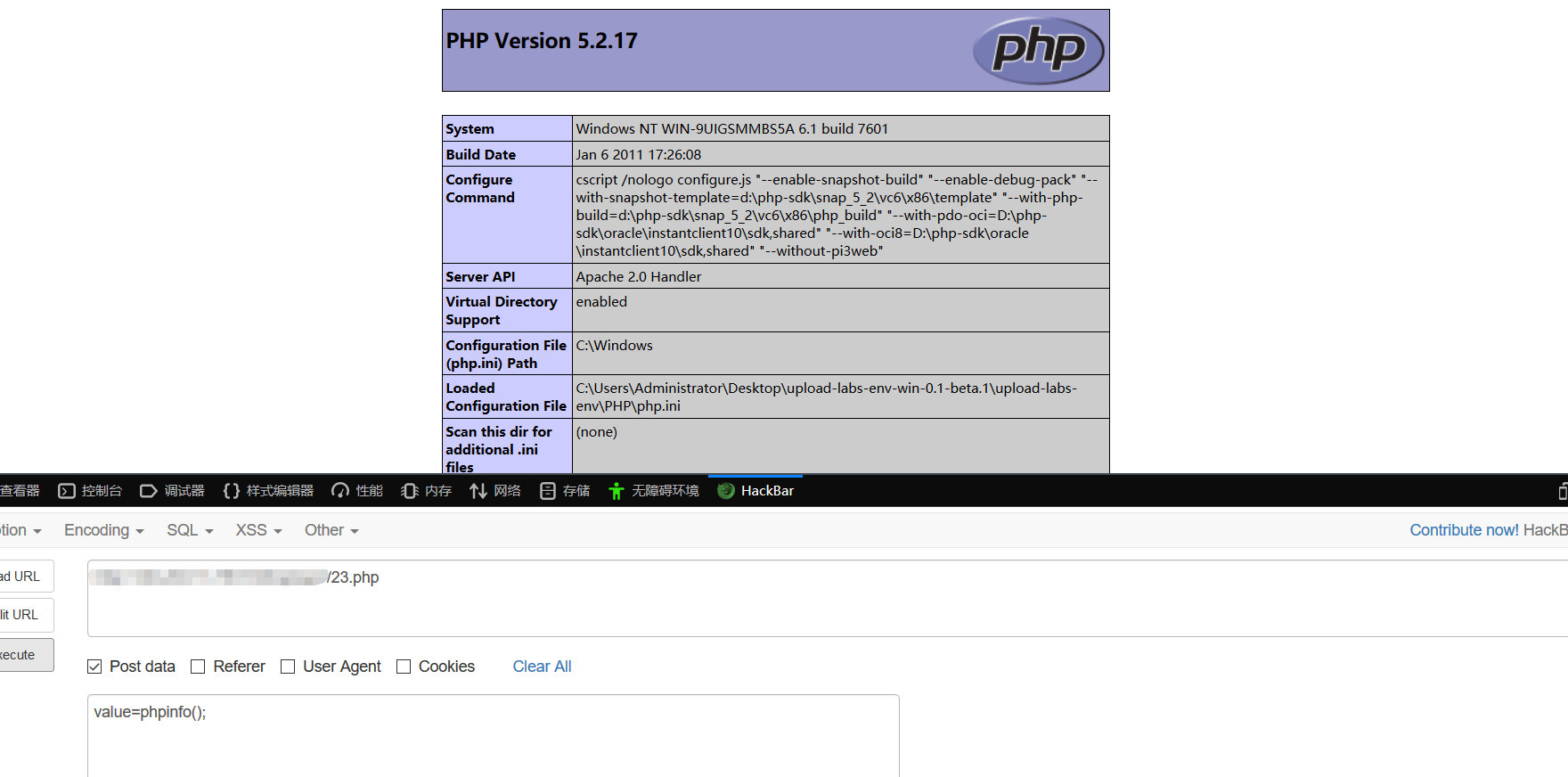Screen dimensions: 1568x777
Task: Click the Windows NT WIN-9UIGSMMBS5A value
Action: pyautogui.click(x=732, y=129)
